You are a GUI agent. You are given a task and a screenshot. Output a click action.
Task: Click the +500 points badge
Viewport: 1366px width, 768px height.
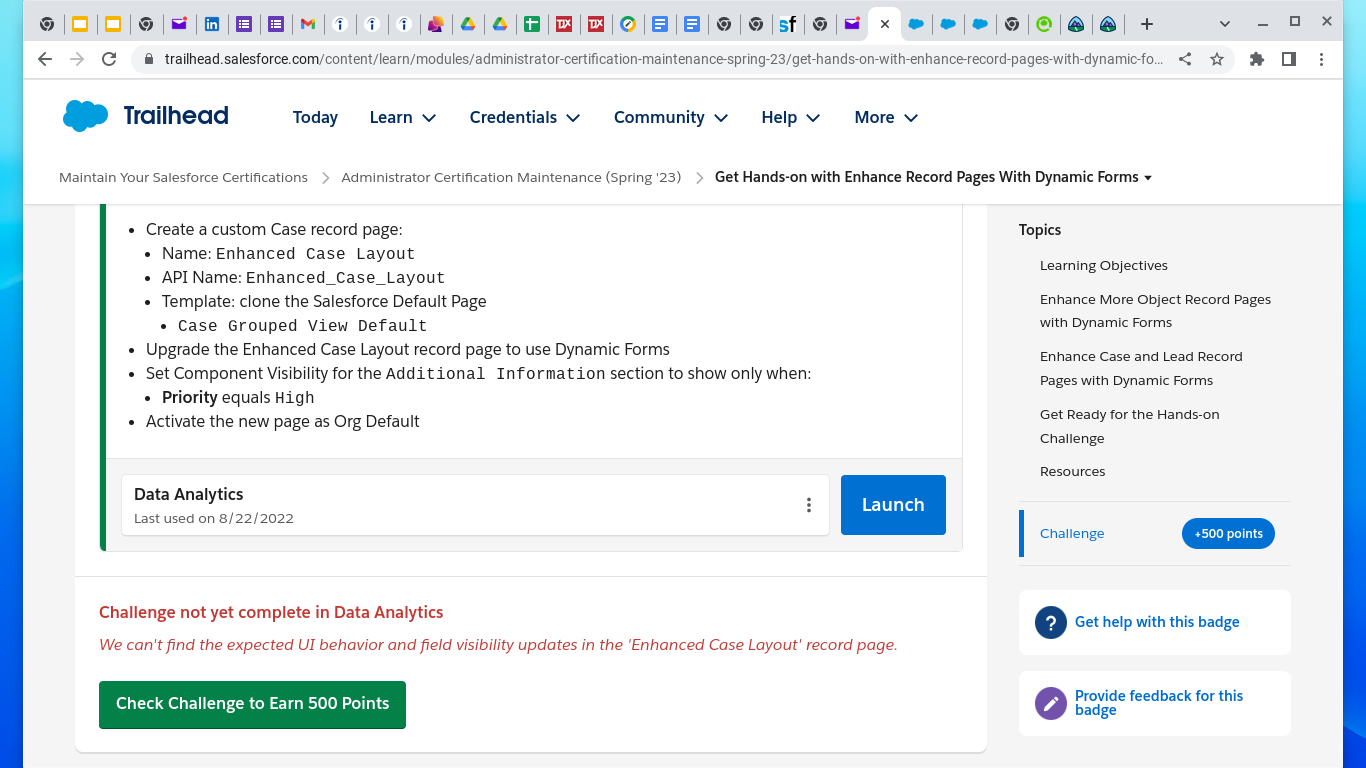click(x=1228, y=533)
